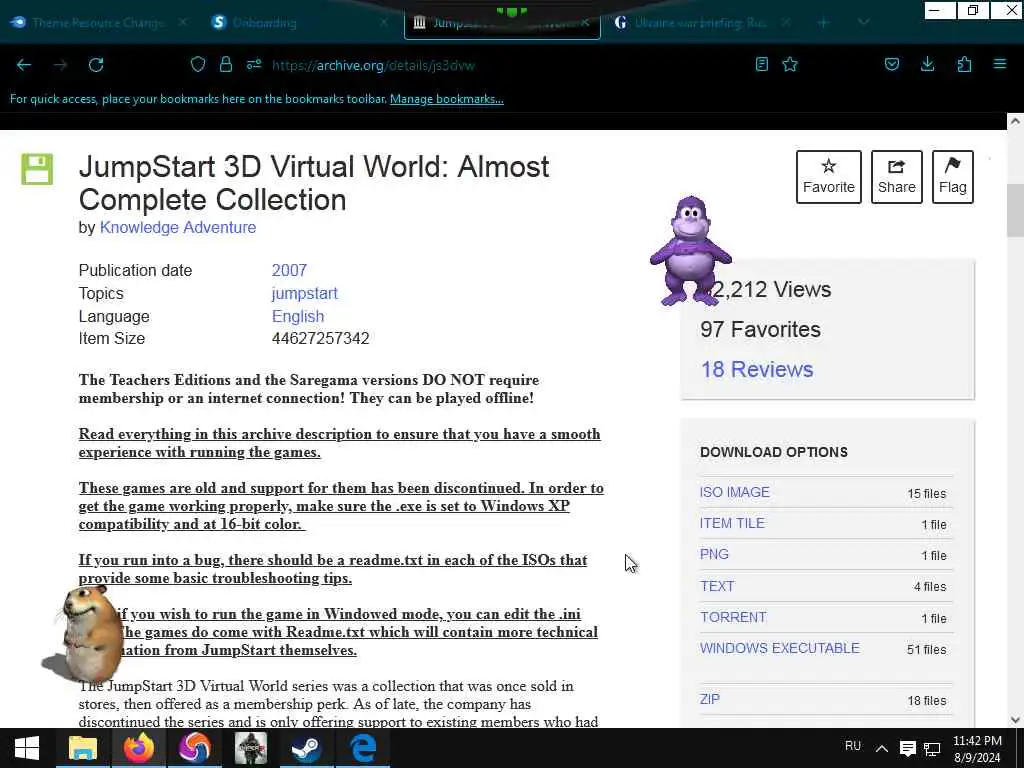Screen dimensions: 1024x768
Task: Open the swirl-logo browser taskbar icon
Action: (195, 748)
